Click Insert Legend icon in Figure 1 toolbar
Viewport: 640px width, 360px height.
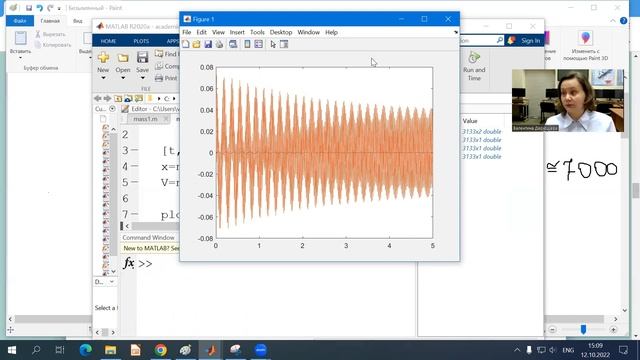pyautogui.click(x=258, y=44)
